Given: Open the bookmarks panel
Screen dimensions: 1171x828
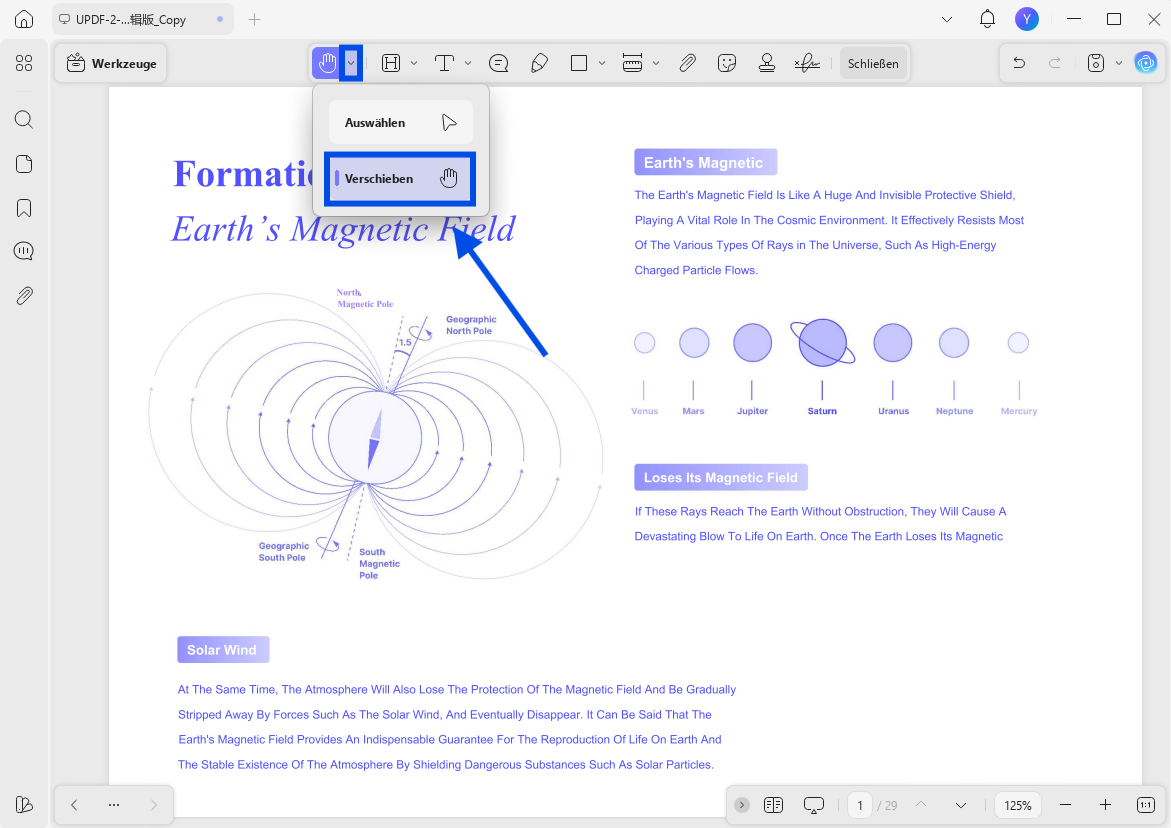Looking at the screenshot, I should (24, 208).
